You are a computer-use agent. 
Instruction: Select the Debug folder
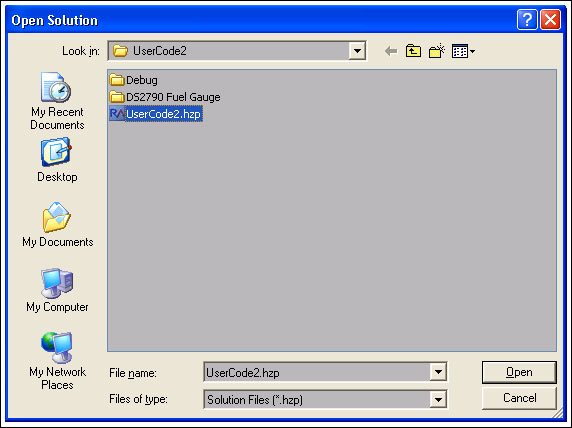tap(134, 80)
